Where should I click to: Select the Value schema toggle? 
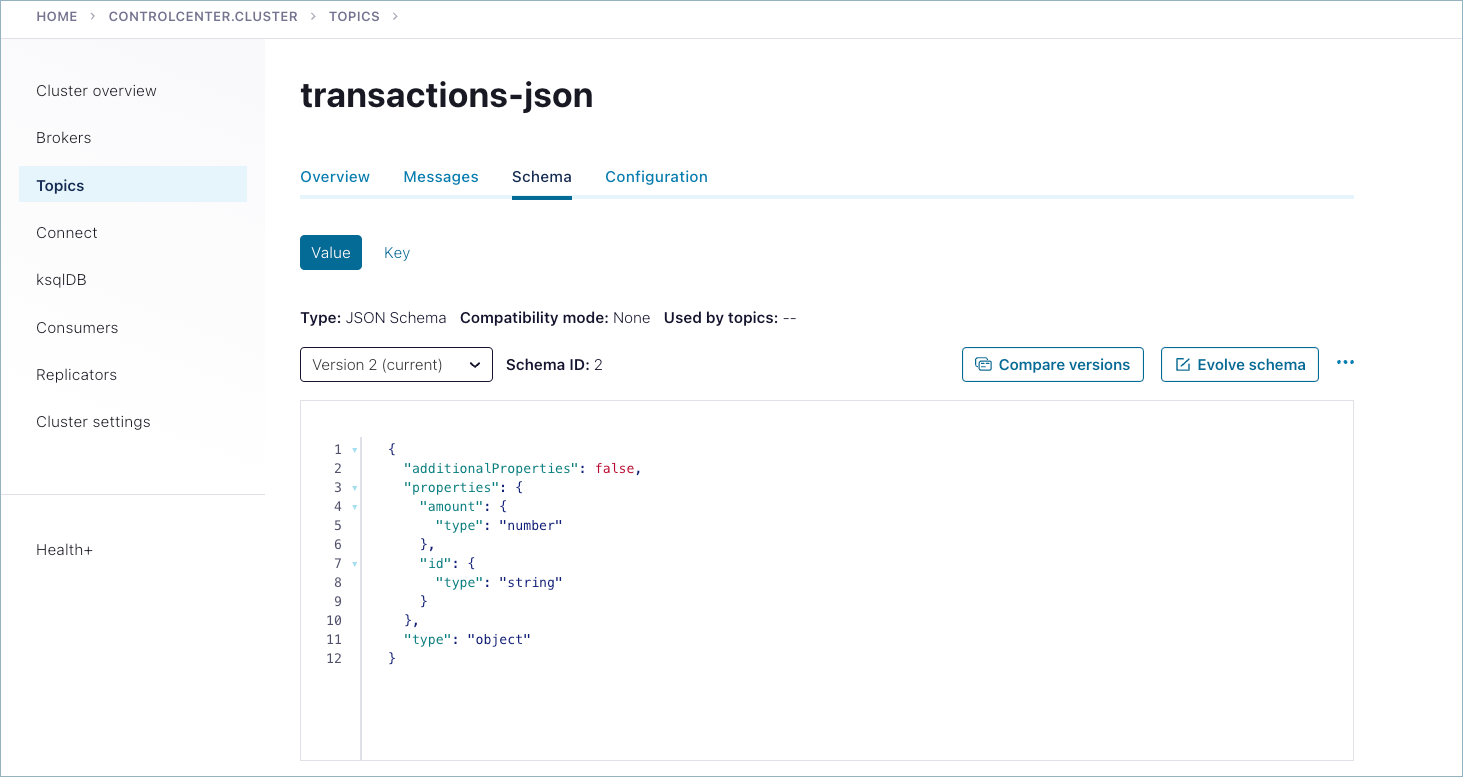(330, 252)
